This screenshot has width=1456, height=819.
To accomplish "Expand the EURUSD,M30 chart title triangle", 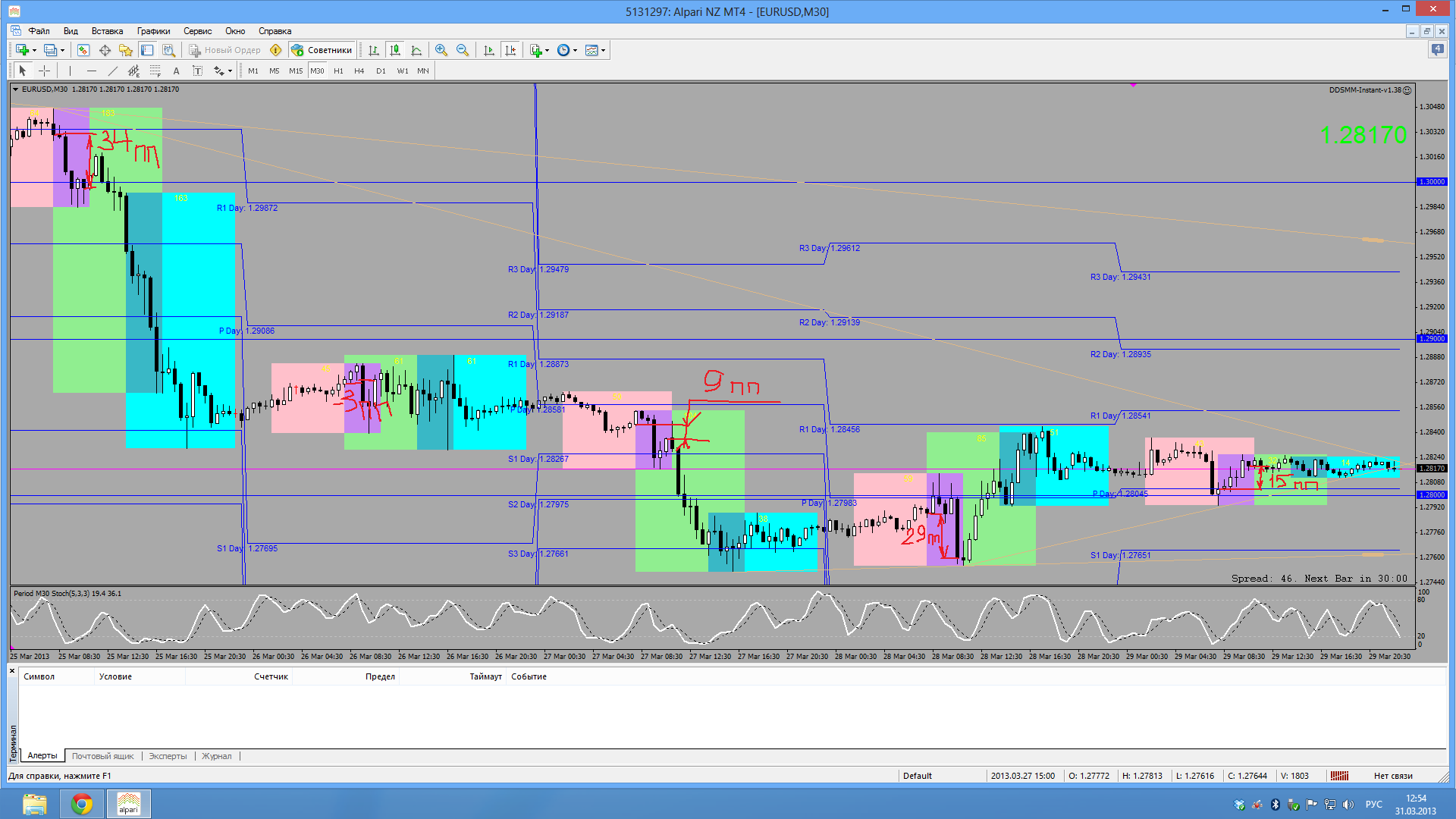I will [15, 89].
